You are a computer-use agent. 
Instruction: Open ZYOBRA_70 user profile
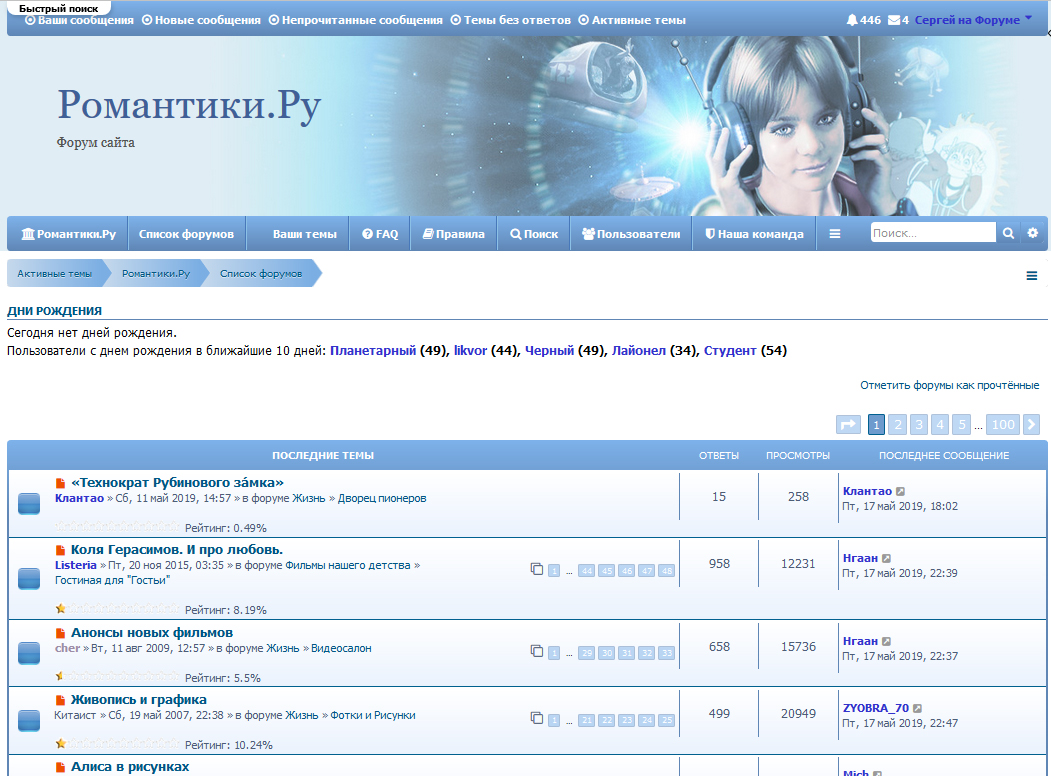pos(875,708)
